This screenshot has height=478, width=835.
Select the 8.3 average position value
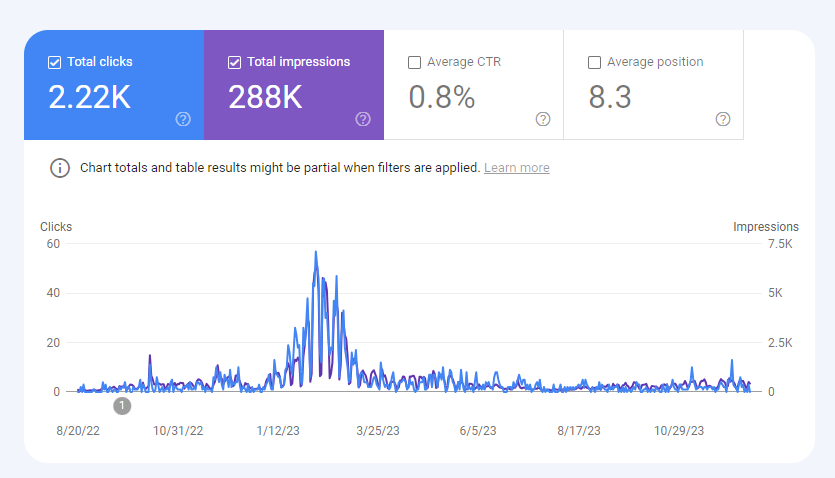pos(610,97)
